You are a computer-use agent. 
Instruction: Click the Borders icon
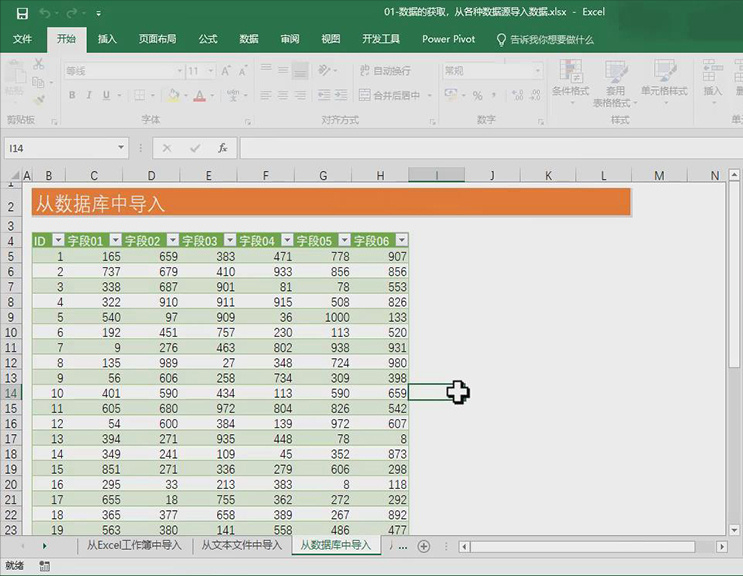(x=139, y=95)
